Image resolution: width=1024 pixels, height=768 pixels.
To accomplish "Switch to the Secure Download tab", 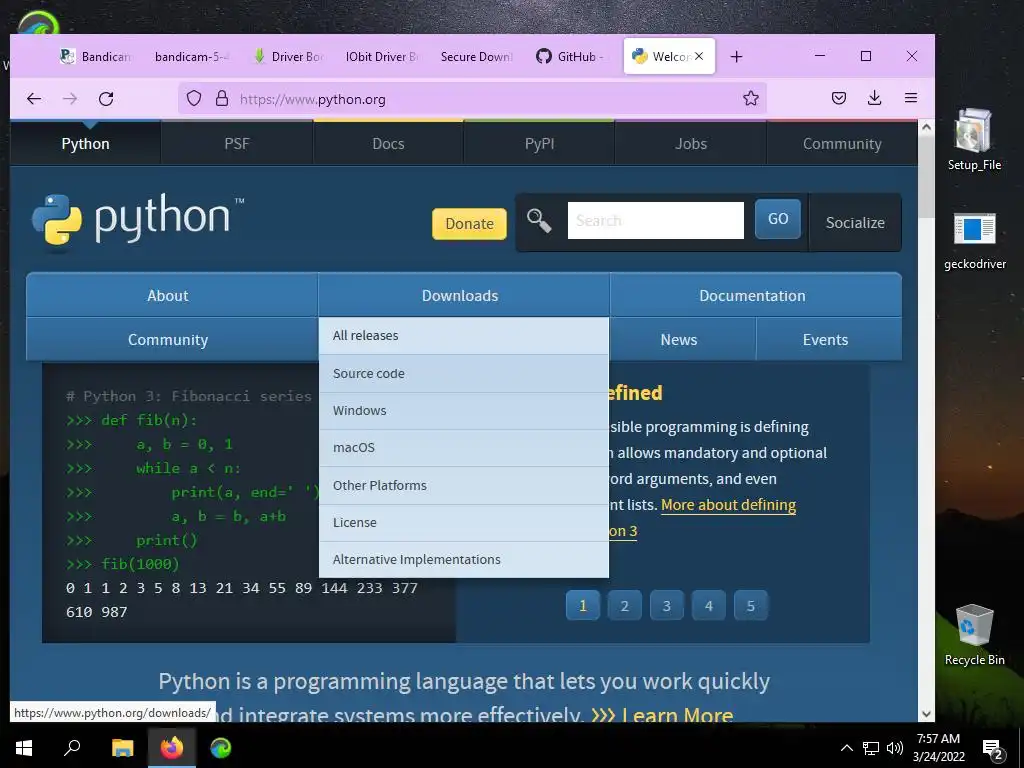I will 476,57.
